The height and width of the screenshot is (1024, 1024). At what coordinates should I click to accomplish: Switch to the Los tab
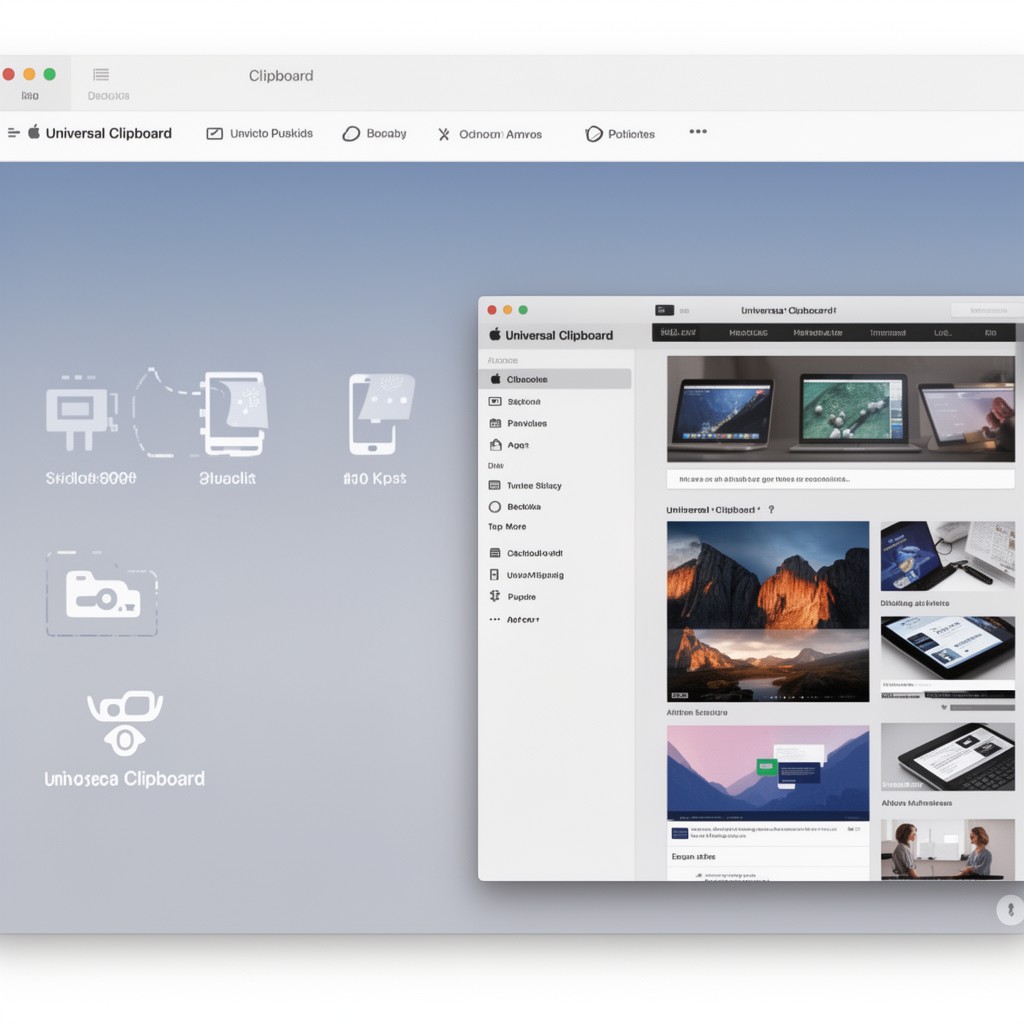(x=942, y=332)
